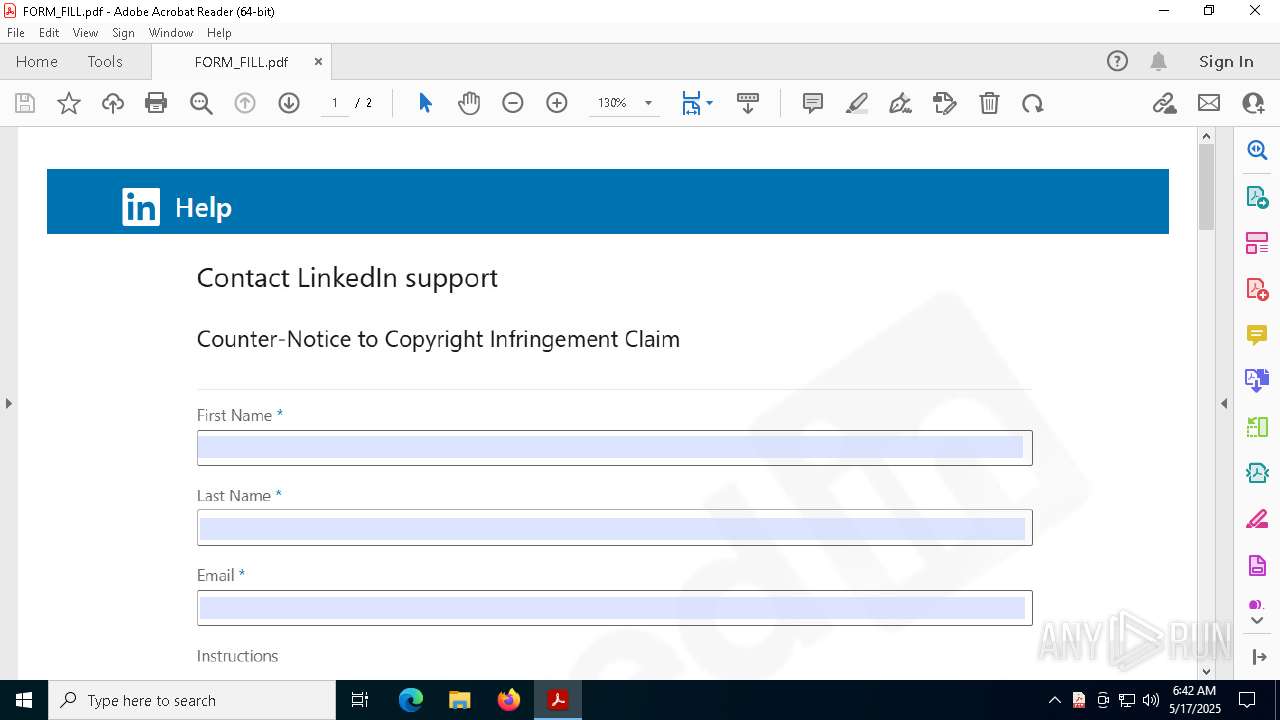Click the Email input field
1280x720 pixels.
(x=614, y=607)
